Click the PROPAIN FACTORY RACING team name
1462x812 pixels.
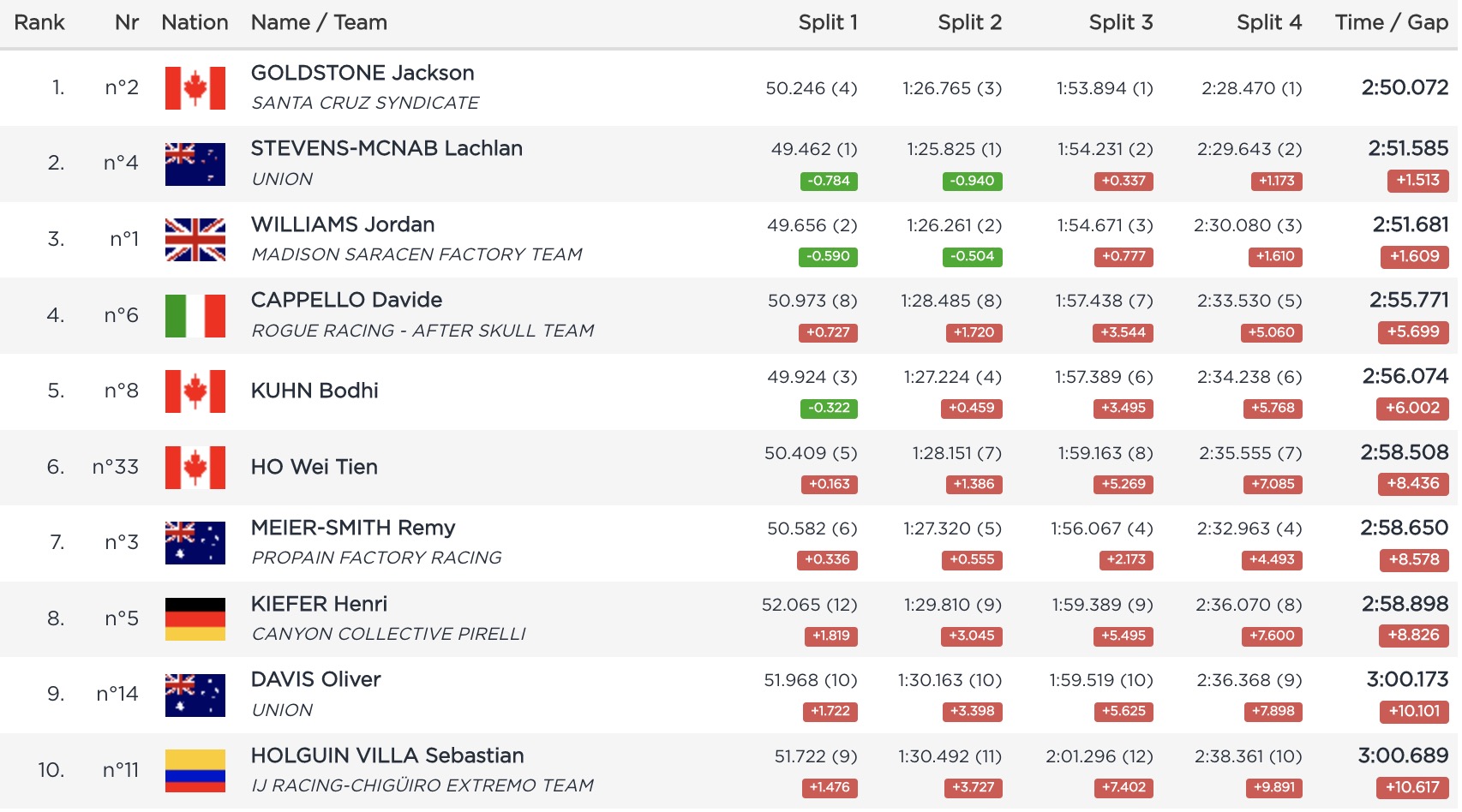tap(376, 558)
